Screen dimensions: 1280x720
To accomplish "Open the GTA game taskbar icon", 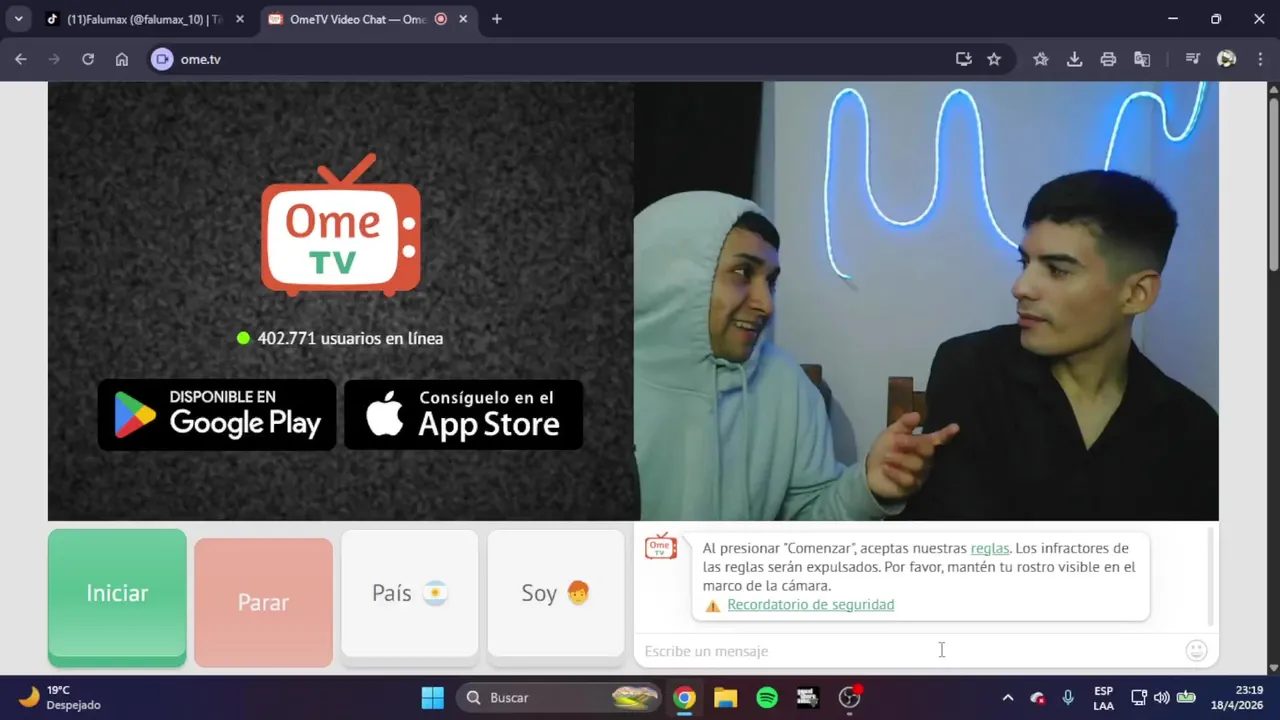I will click(x=808, y=698).
